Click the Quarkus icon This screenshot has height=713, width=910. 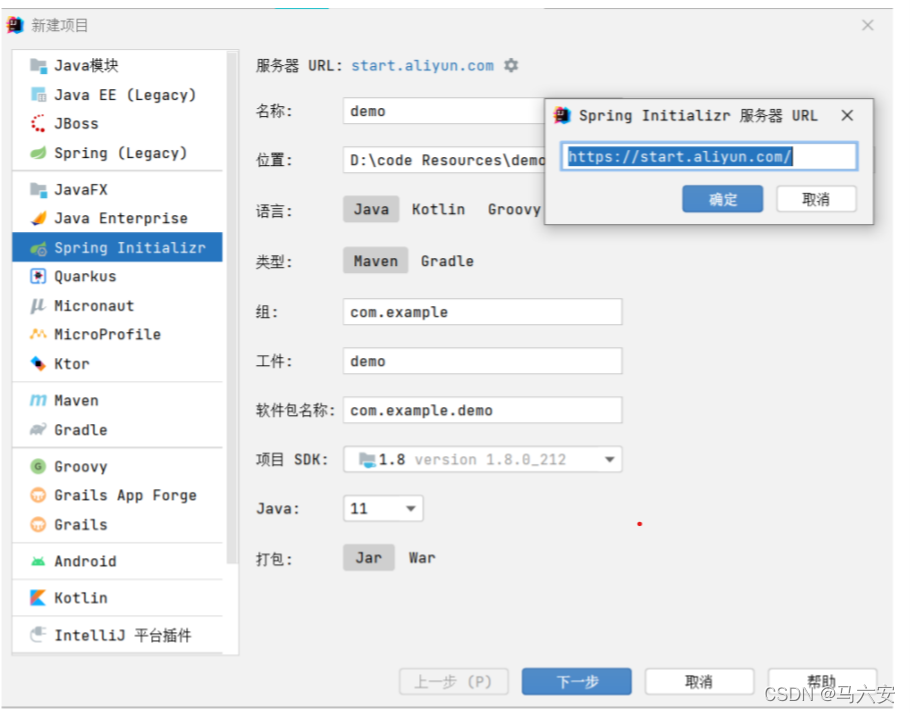[x=38, y=276]
